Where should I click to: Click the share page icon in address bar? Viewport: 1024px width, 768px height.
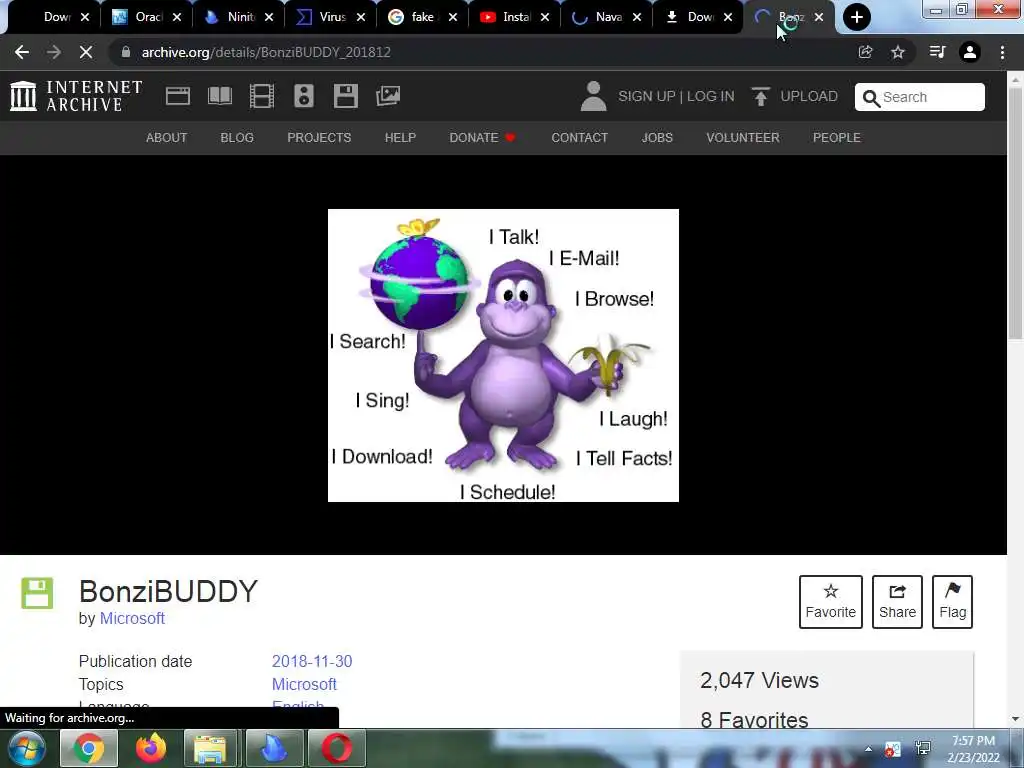(x=865, y=52)
